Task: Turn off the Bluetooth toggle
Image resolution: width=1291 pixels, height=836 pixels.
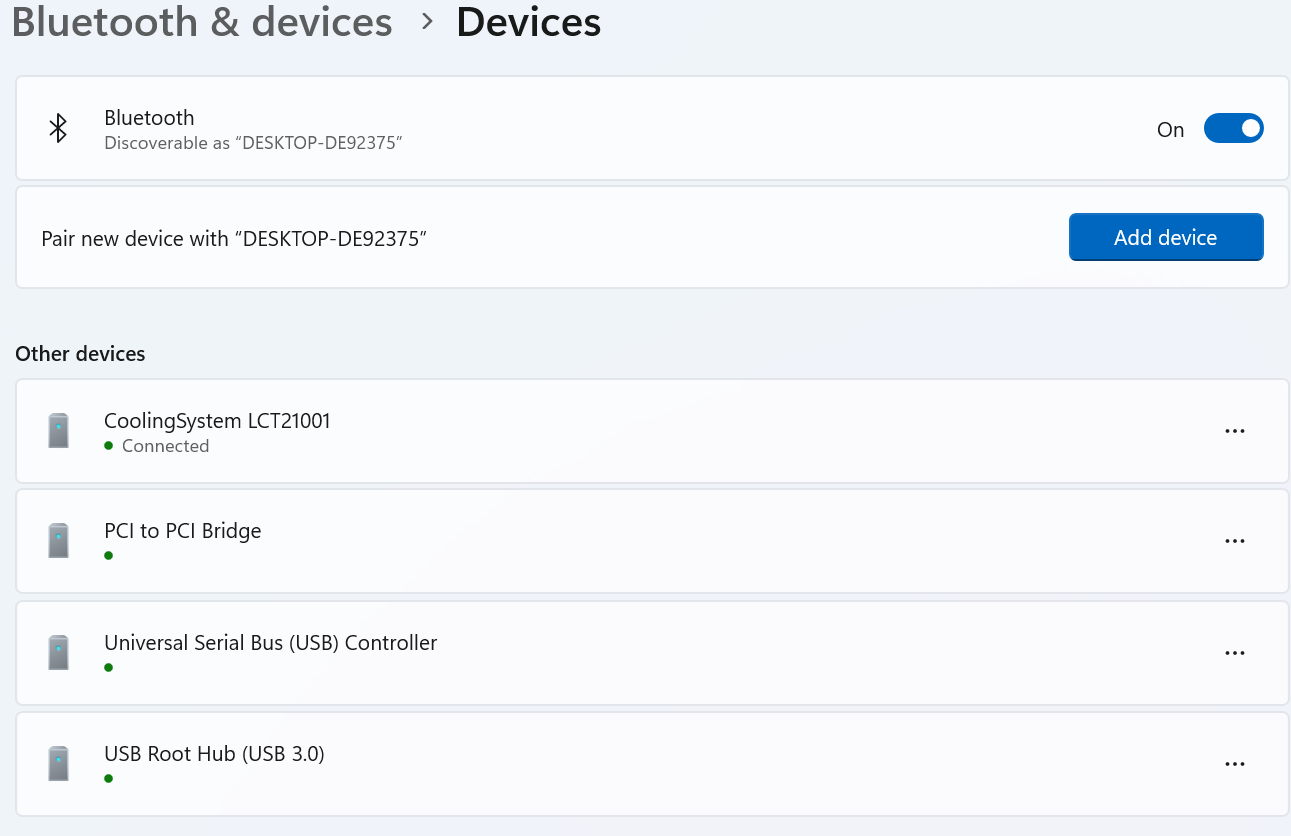Action: pyautogui.click(x=1234, y=129)
